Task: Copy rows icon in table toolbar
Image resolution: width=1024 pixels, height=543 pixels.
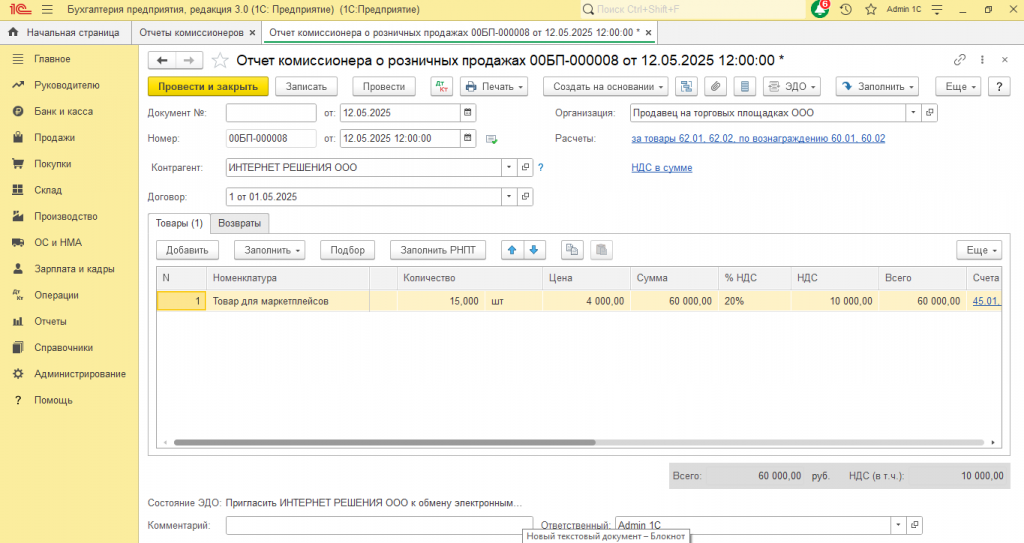Action: [572, 250]
